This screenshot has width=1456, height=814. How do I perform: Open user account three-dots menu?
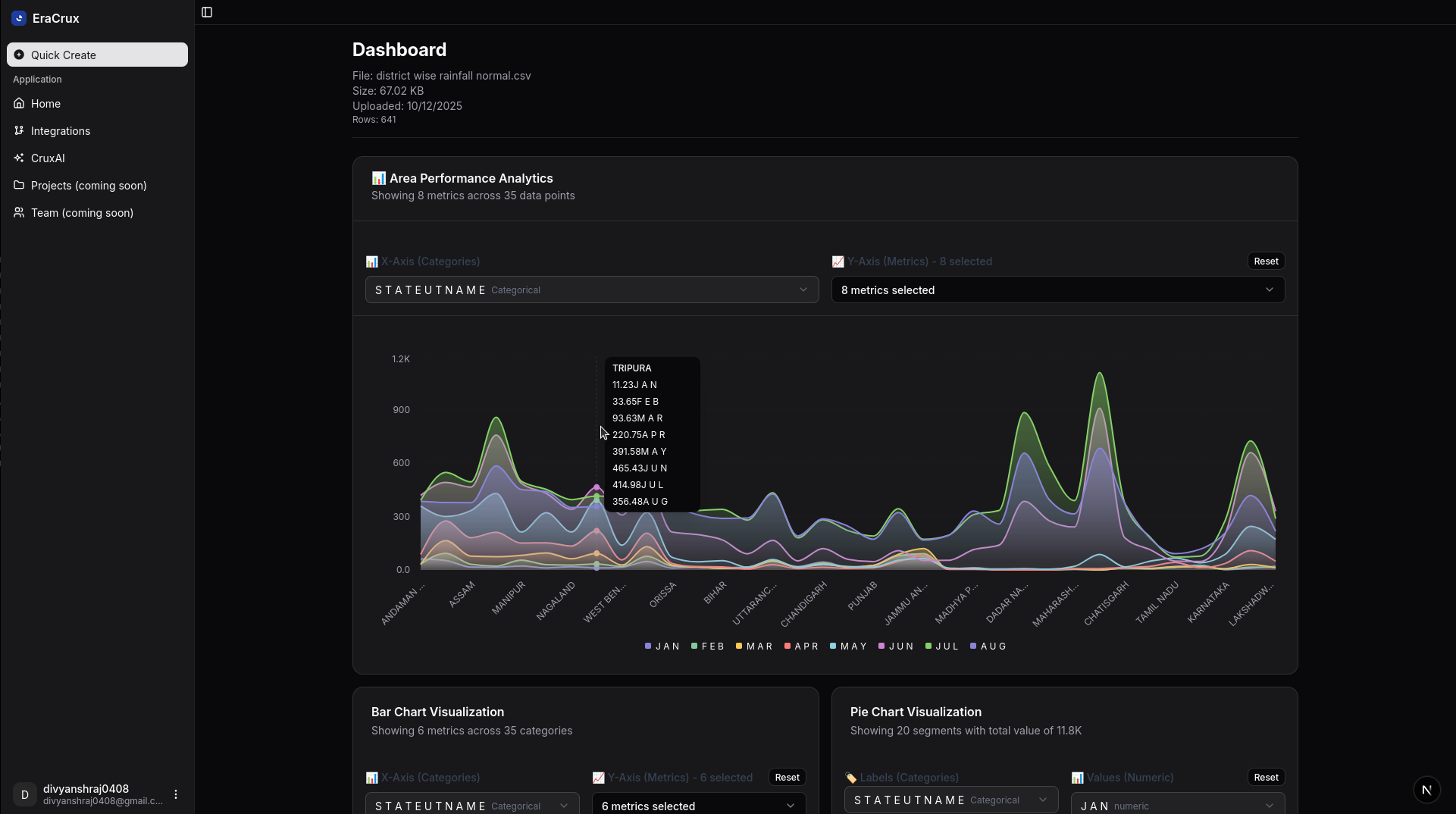click(x=176, y=794)
